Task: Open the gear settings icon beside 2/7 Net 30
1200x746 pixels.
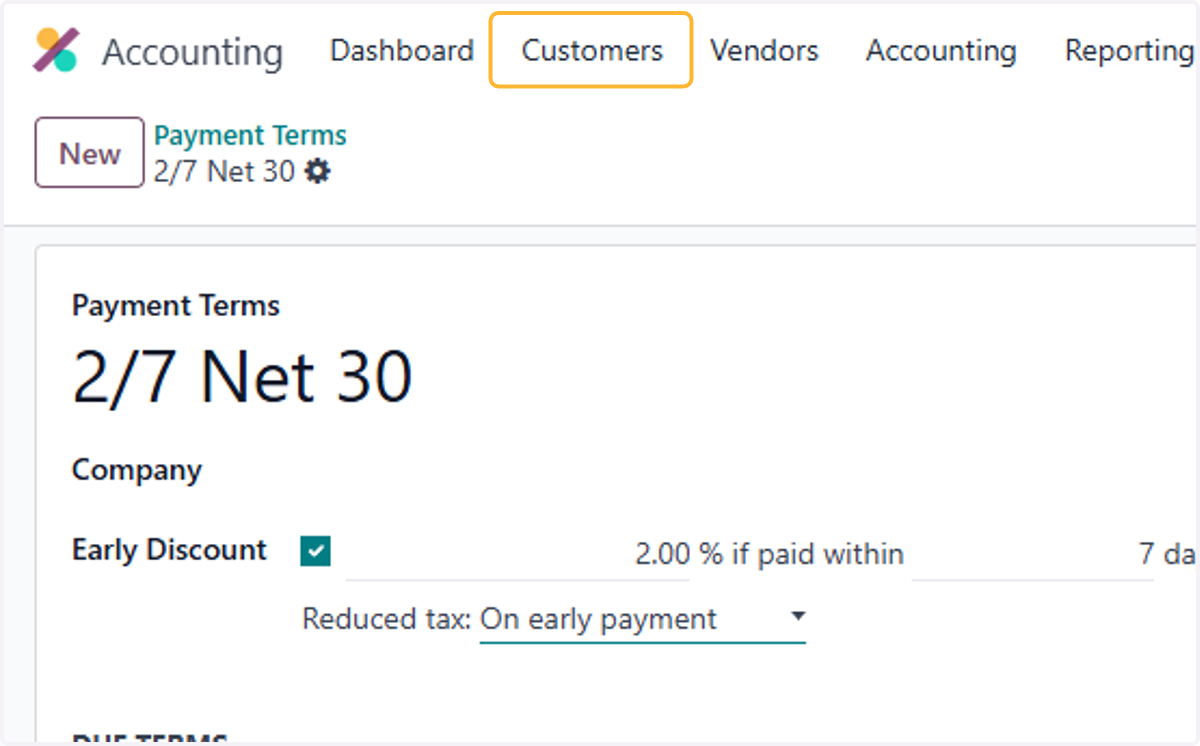Action: [317, 172]
